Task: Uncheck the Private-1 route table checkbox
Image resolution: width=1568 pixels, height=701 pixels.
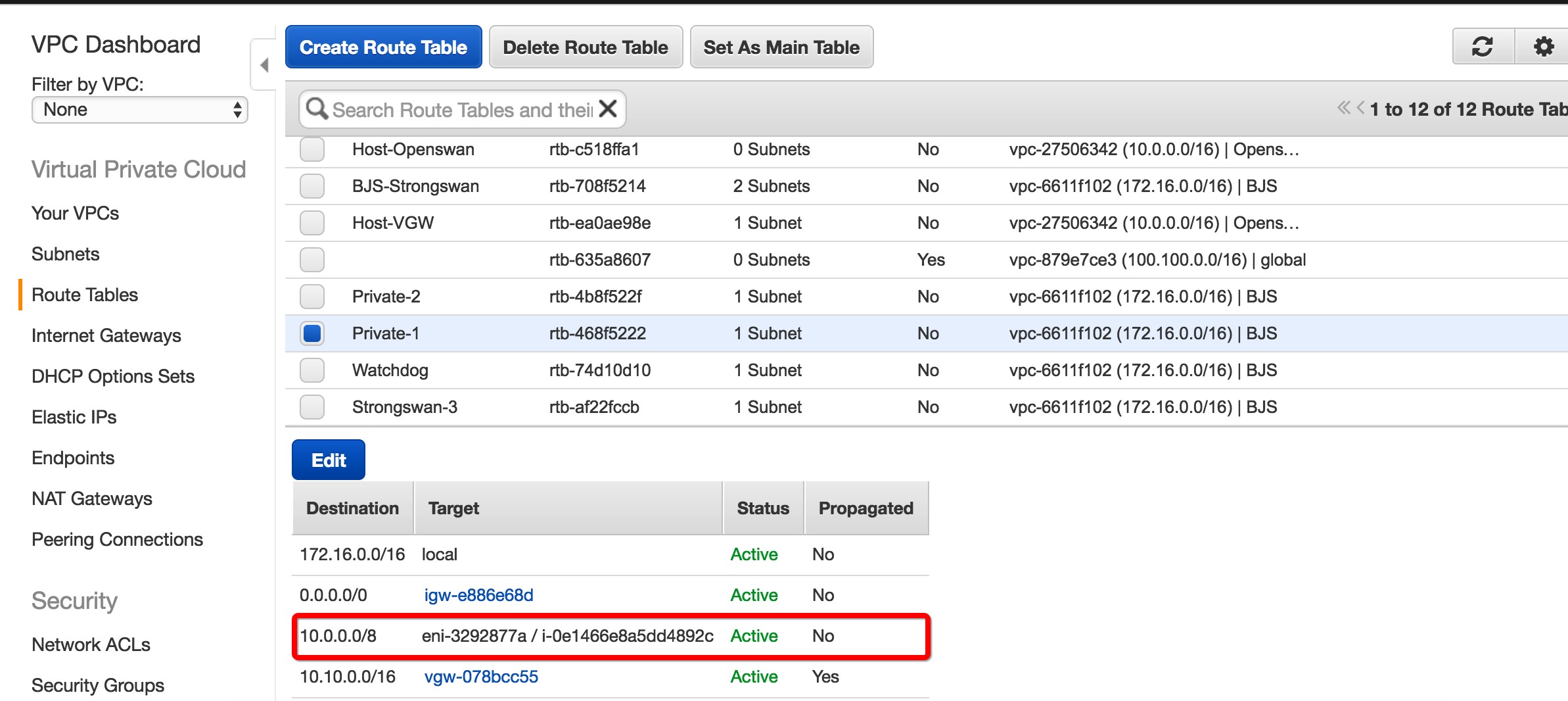Action: tap(312, 333)
